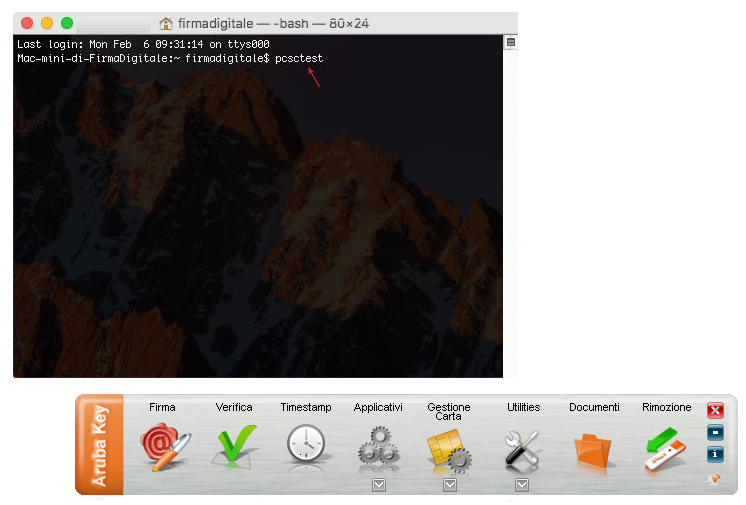Viewport: 746px width, 505px height.
Task: Click the Utilities label
Action: (x=523, y=407)
